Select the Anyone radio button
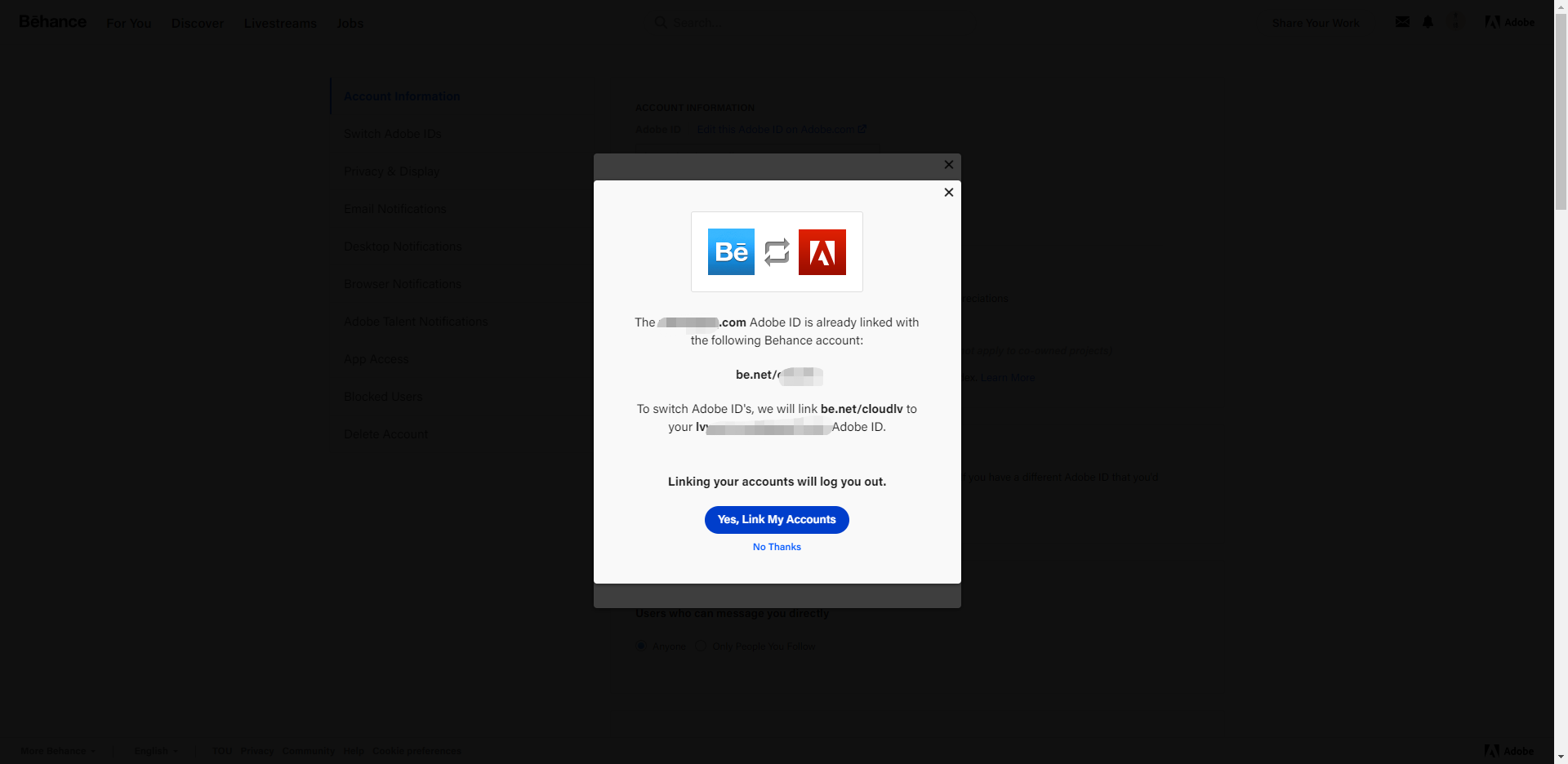1568x764 pixels. point(641,646)
